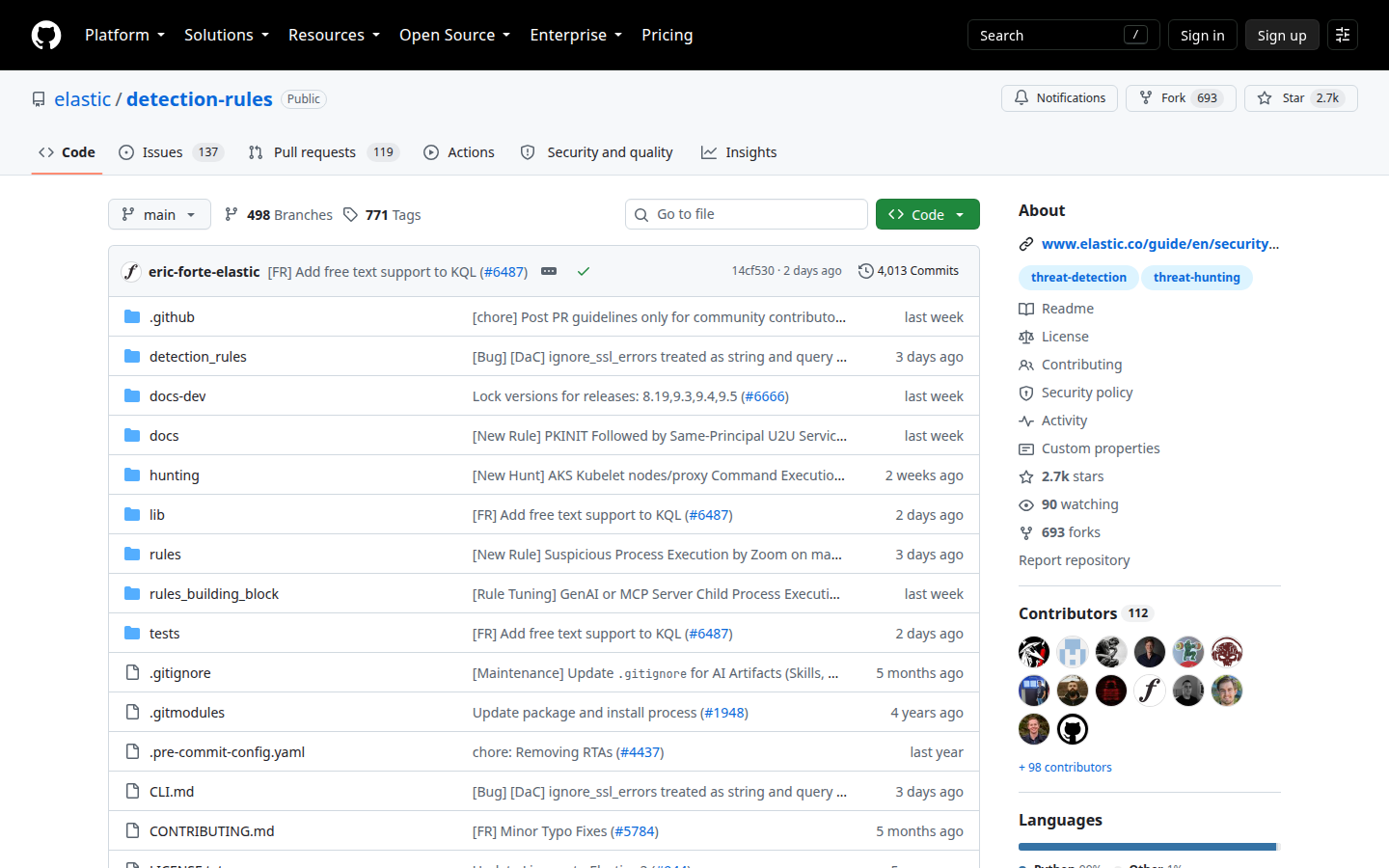
Task: Click the Notifications button
Action: click(1060, 98)
